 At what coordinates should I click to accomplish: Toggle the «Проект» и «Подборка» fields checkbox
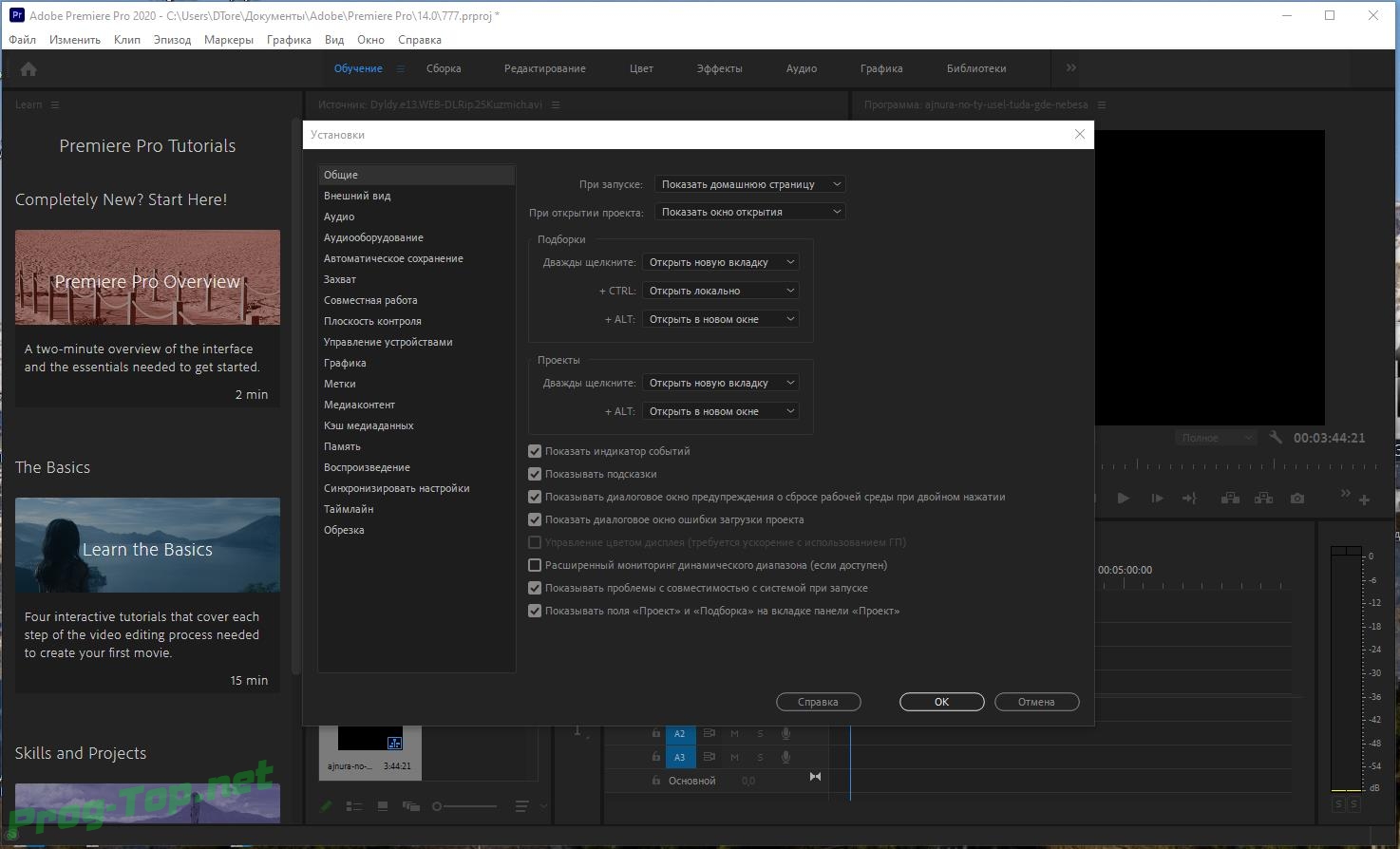(x=535, y=611)
